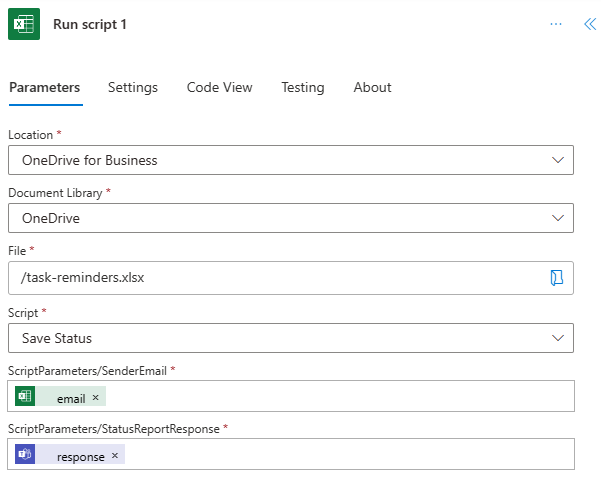The image size is (601, 480).
Task: Select the Parameters tab
Action: 44,87
